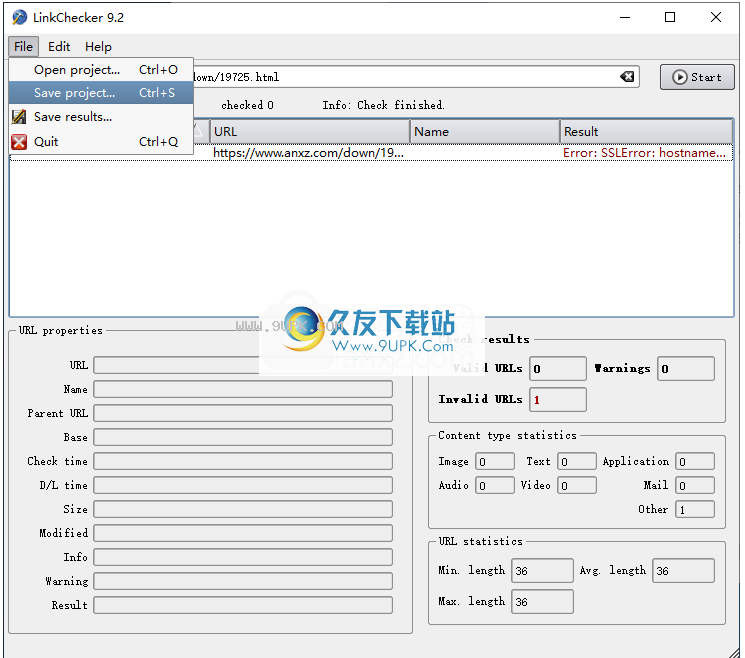Click the Save results pencil icon

[x=19, y=116]
